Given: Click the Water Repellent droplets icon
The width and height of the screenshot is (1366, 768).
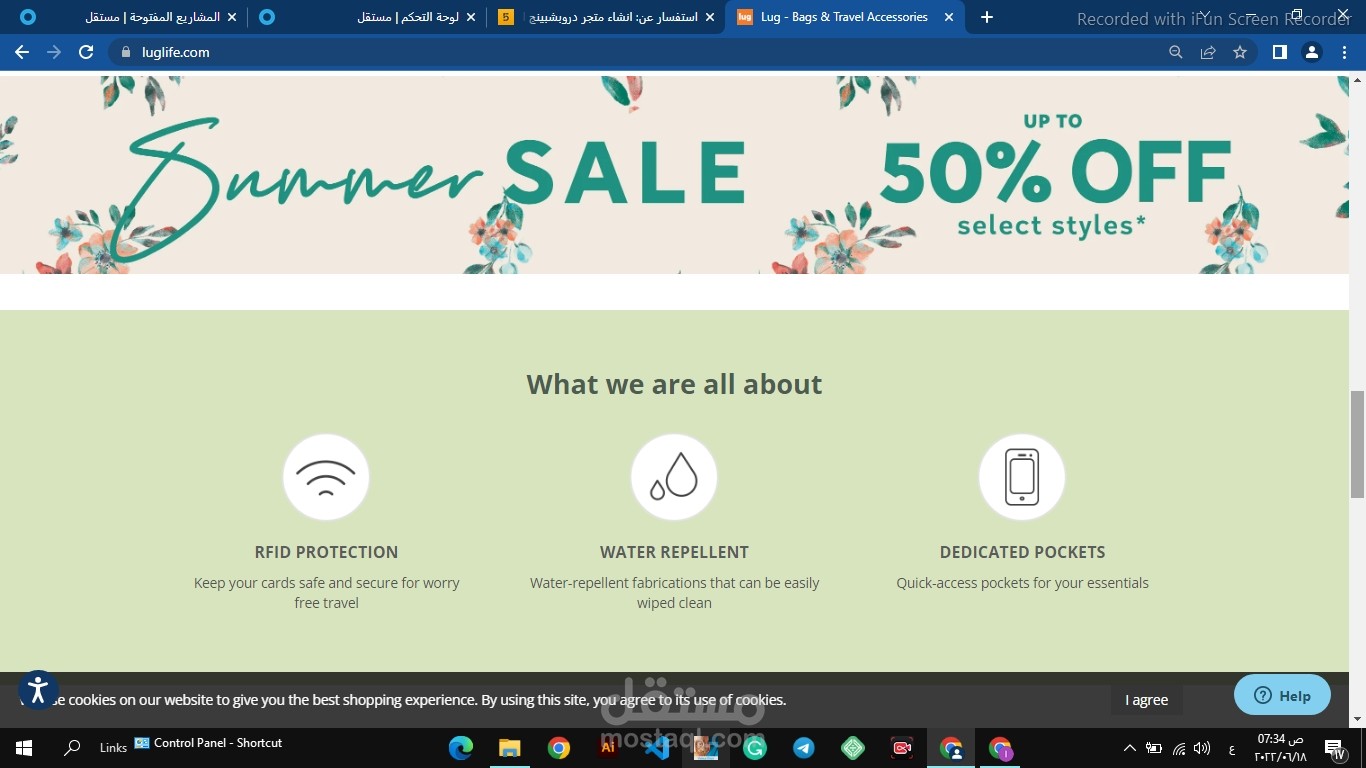Looking at the screenshot, I should click(674, 477).
